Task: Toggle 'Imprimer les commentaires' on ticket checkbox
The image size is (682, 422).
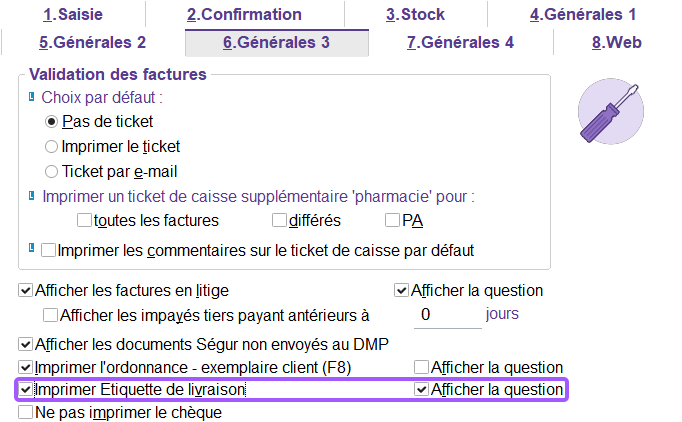Action: pos(48,249)
